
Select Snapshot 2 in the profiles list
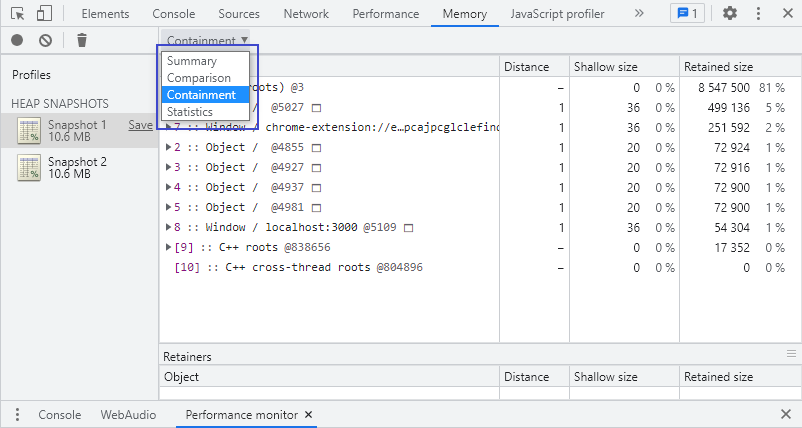(x=77, y=167)
